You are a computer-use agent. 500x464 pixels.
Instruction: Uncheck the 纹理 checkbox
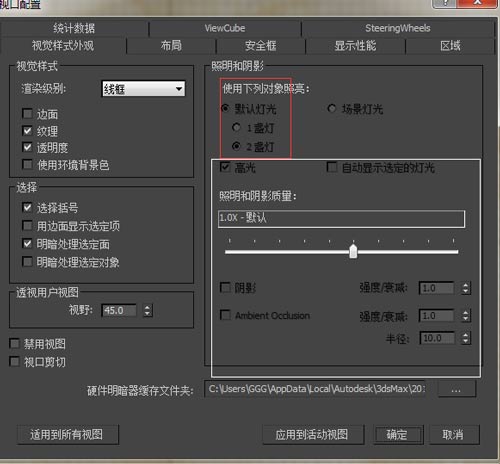coord(27,131)
